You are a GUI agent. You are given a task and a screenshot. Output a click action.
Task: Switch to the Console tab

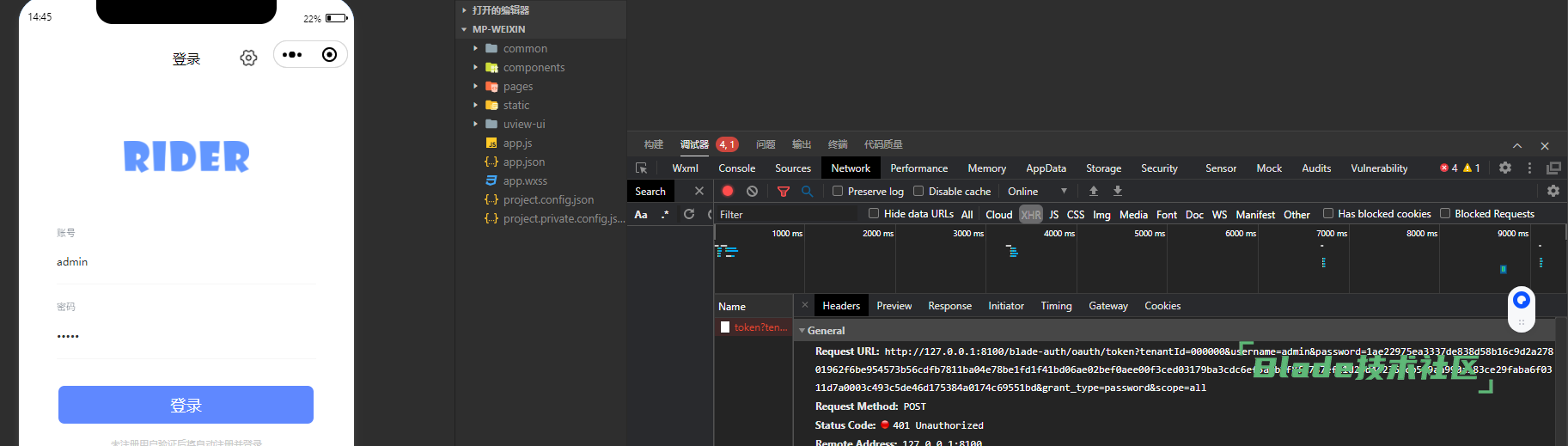coord(736,168)
